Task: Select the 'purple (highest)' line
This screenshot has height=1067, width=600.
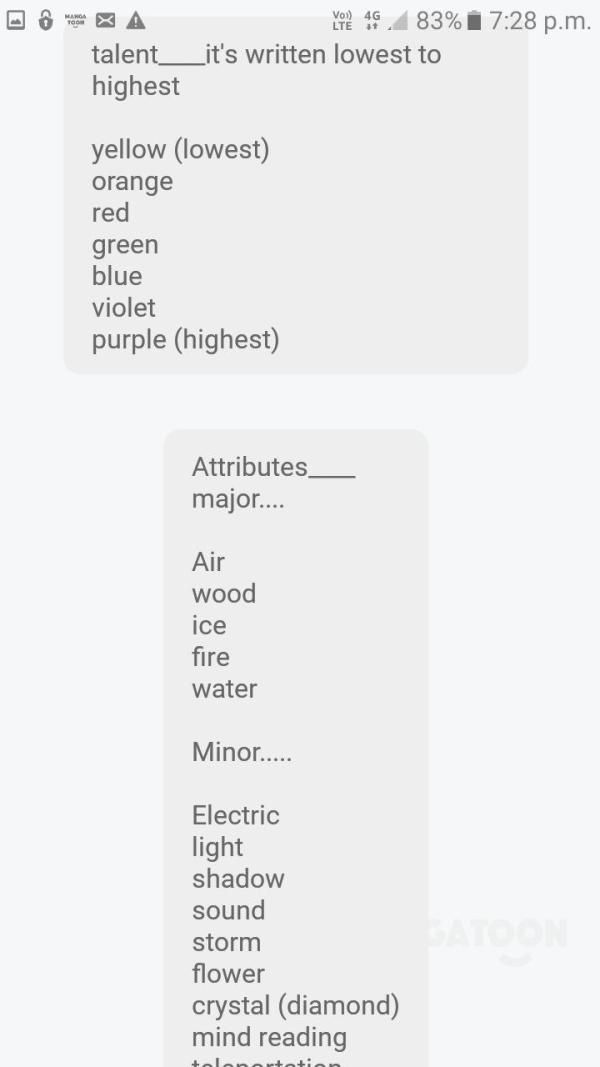Action: click(x=186, y=340)
